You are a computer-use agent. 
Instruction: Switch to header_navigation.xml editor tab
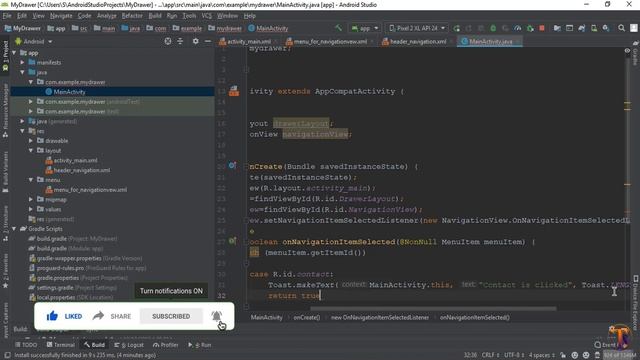click(x=418, y=42)
